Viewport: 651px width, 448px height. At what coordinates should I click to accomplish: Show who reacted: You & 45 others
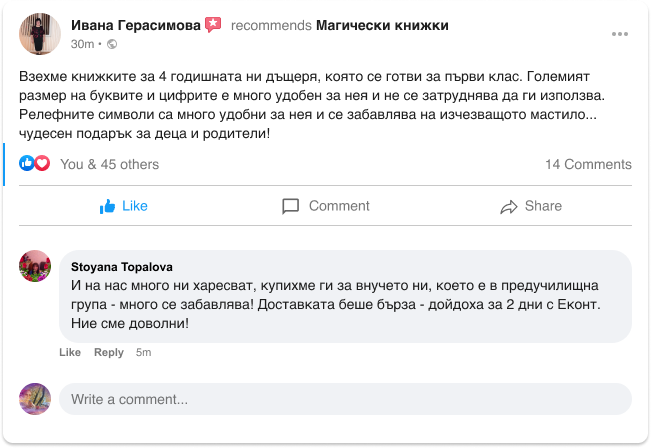[109, 164]
